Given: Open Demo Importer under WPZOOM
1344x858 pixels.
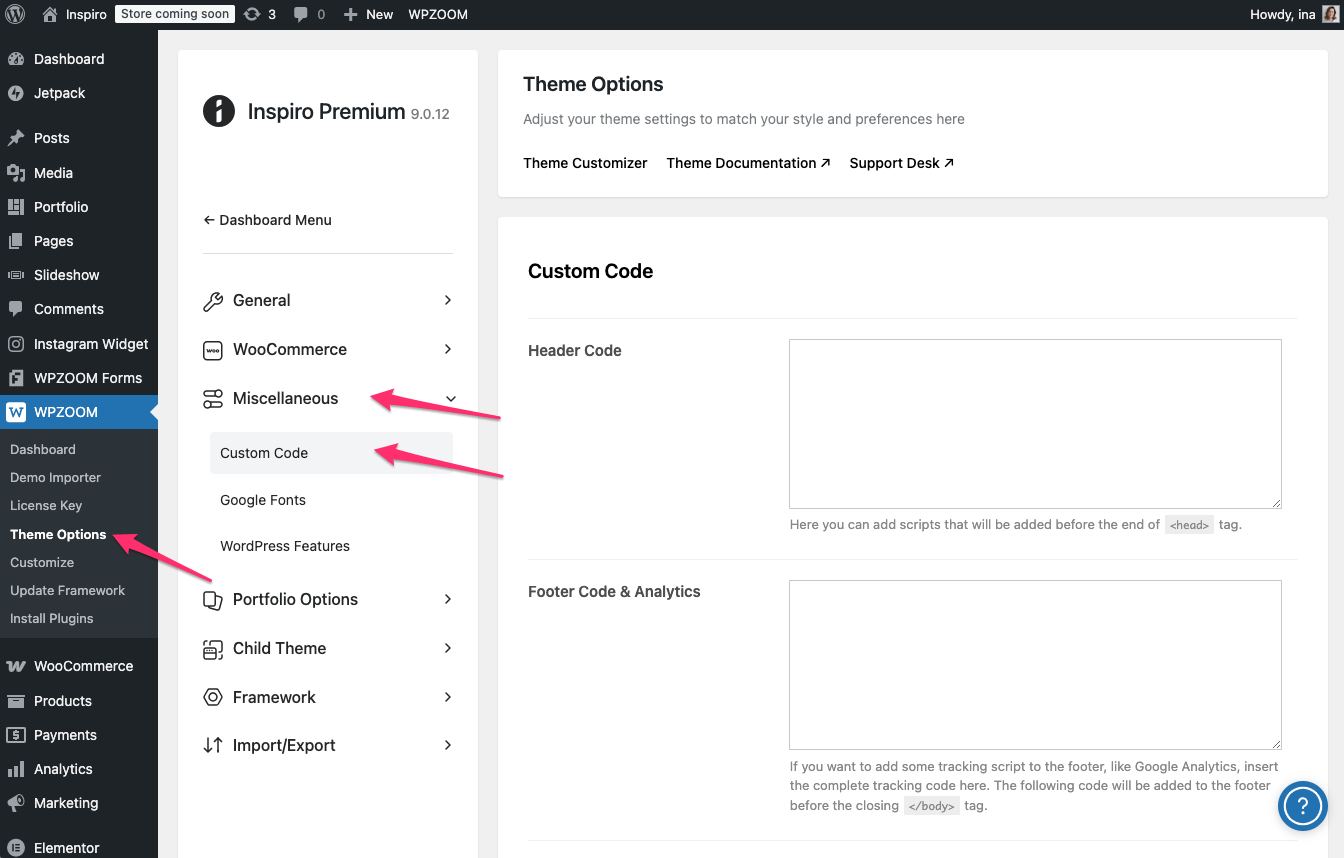Looking at the screenshot, I should tap(55, 477).
